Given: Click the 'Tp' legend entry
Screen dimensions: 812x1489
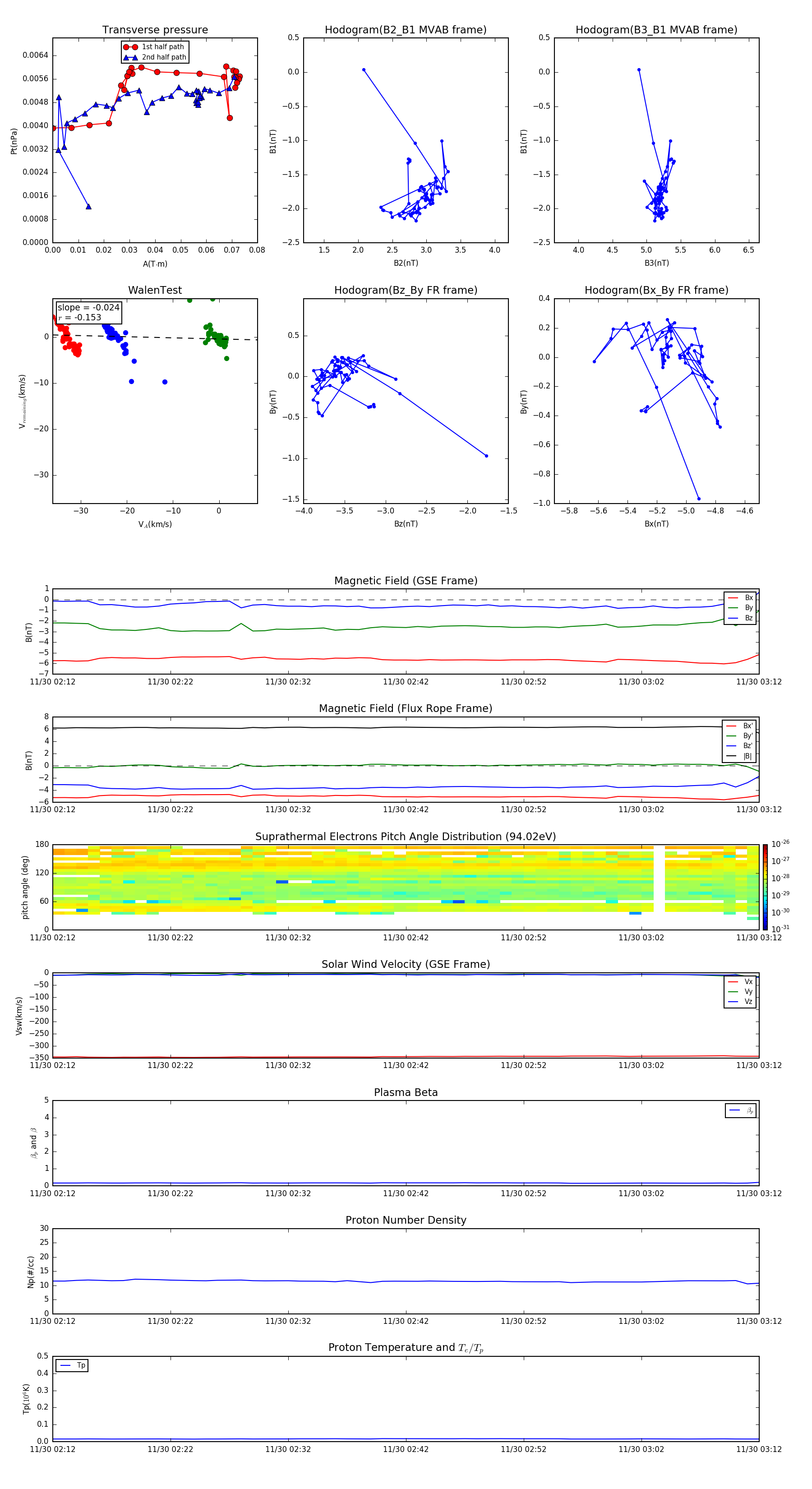Looking at the screenshot, I should (72, 1365).
